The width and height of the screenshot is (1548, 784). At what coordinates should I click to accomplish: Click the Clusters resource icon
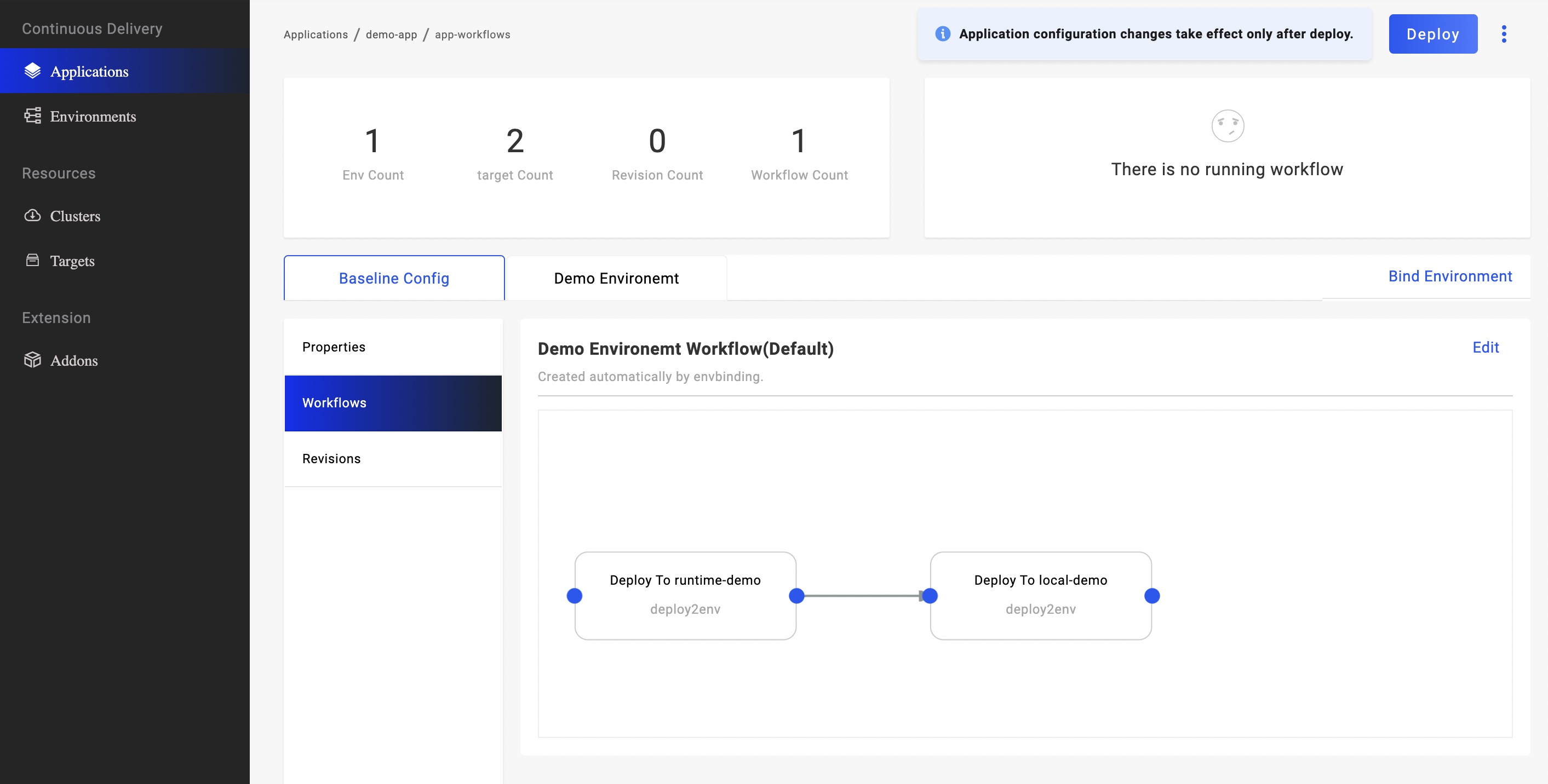33,215
